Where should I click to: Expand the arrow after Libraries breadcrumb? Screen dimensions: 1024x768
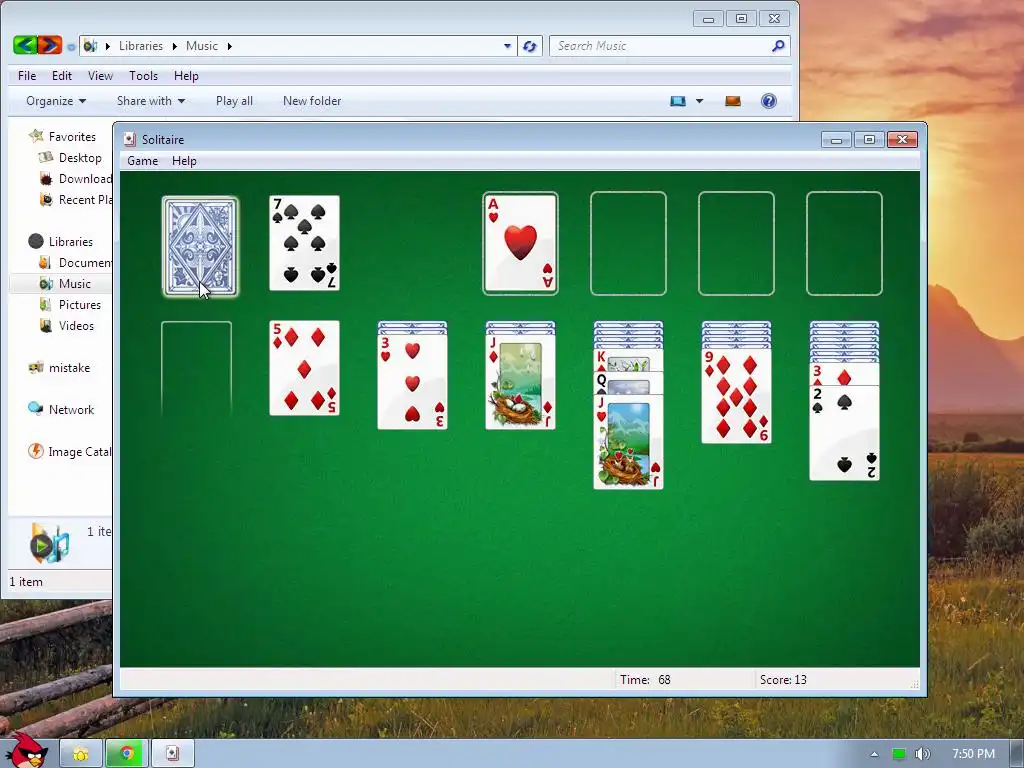pyautogui.click(x=174, y=46)
